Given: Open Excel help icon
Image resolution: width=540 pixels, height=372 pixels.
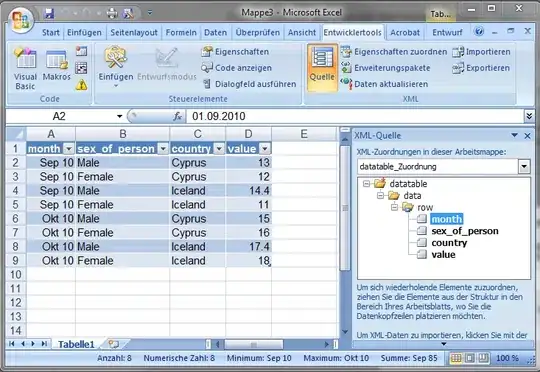Looking at the screenshot, I should (479, 31).
